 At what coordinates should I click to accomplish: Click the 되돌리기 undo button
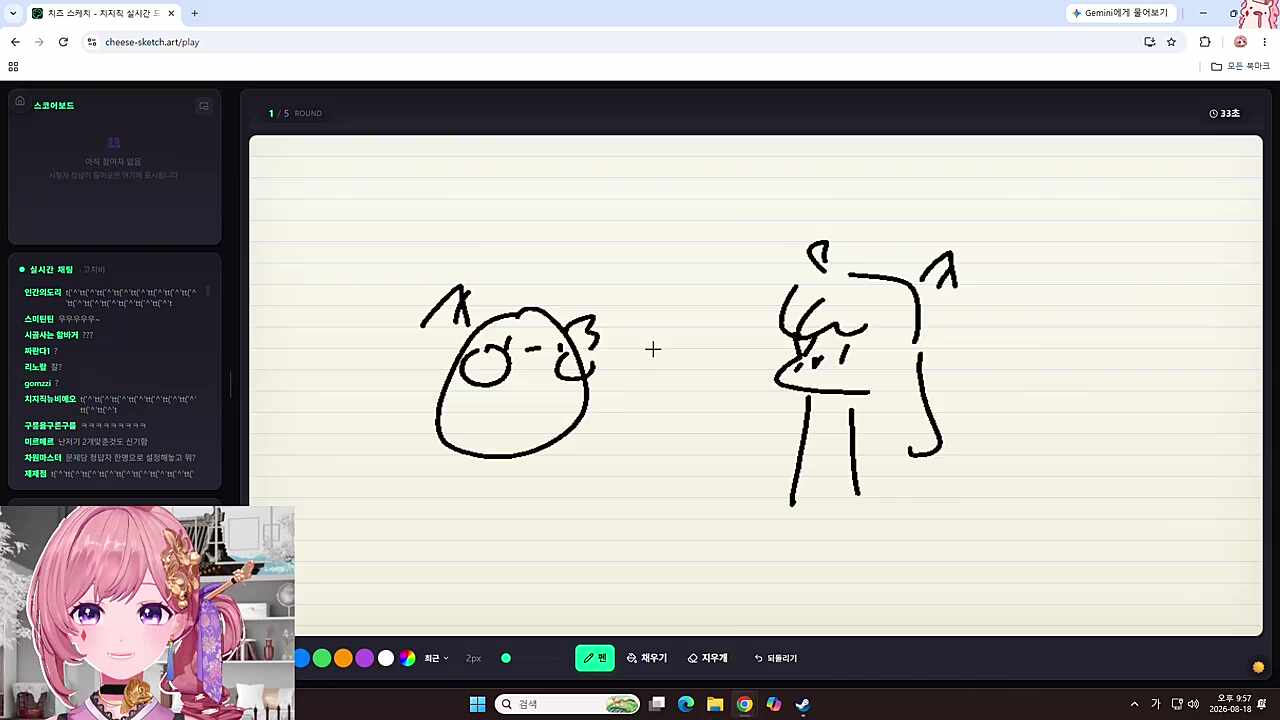pos(776,658)
